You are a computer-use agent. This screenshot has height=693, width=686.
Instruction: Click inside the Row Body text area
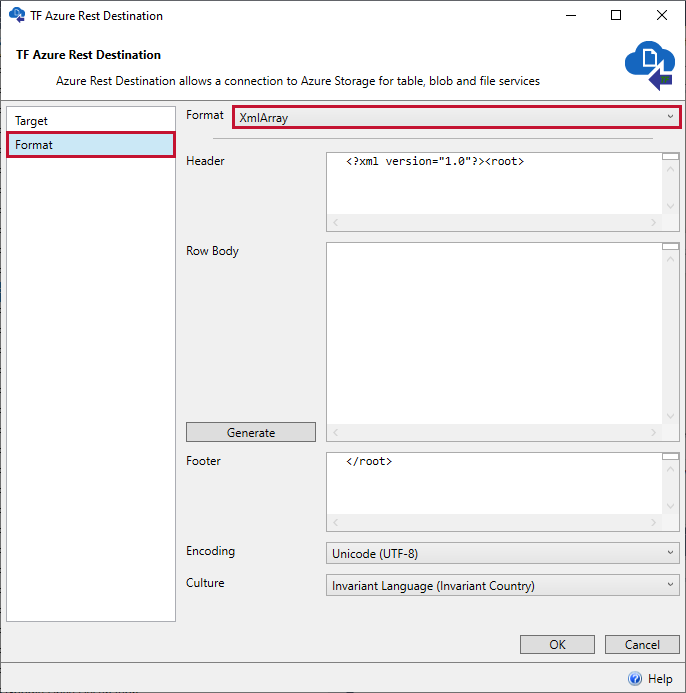click(x=494, y=334)
